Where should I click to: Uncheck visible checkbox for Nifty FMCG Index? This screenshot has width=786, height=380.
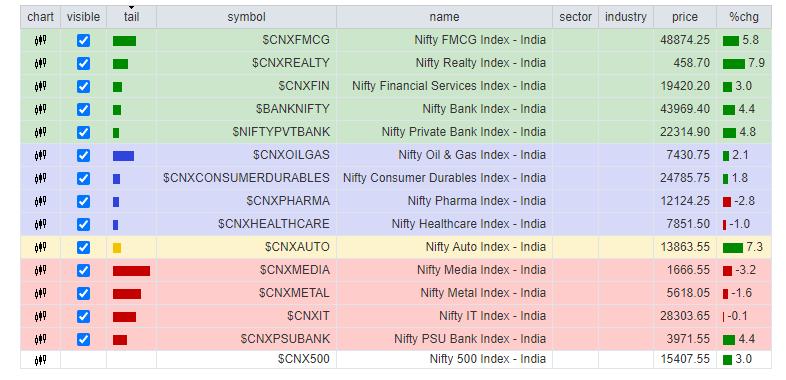click(83, 40)
